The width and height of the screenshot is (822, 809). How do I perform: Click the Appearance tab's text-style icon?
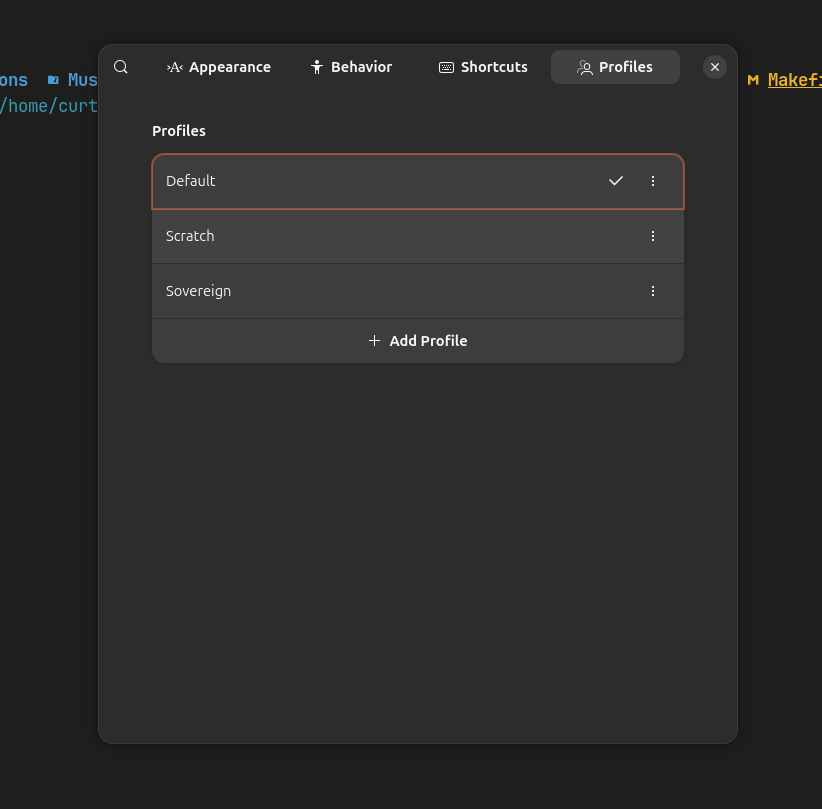click(174, 67)
